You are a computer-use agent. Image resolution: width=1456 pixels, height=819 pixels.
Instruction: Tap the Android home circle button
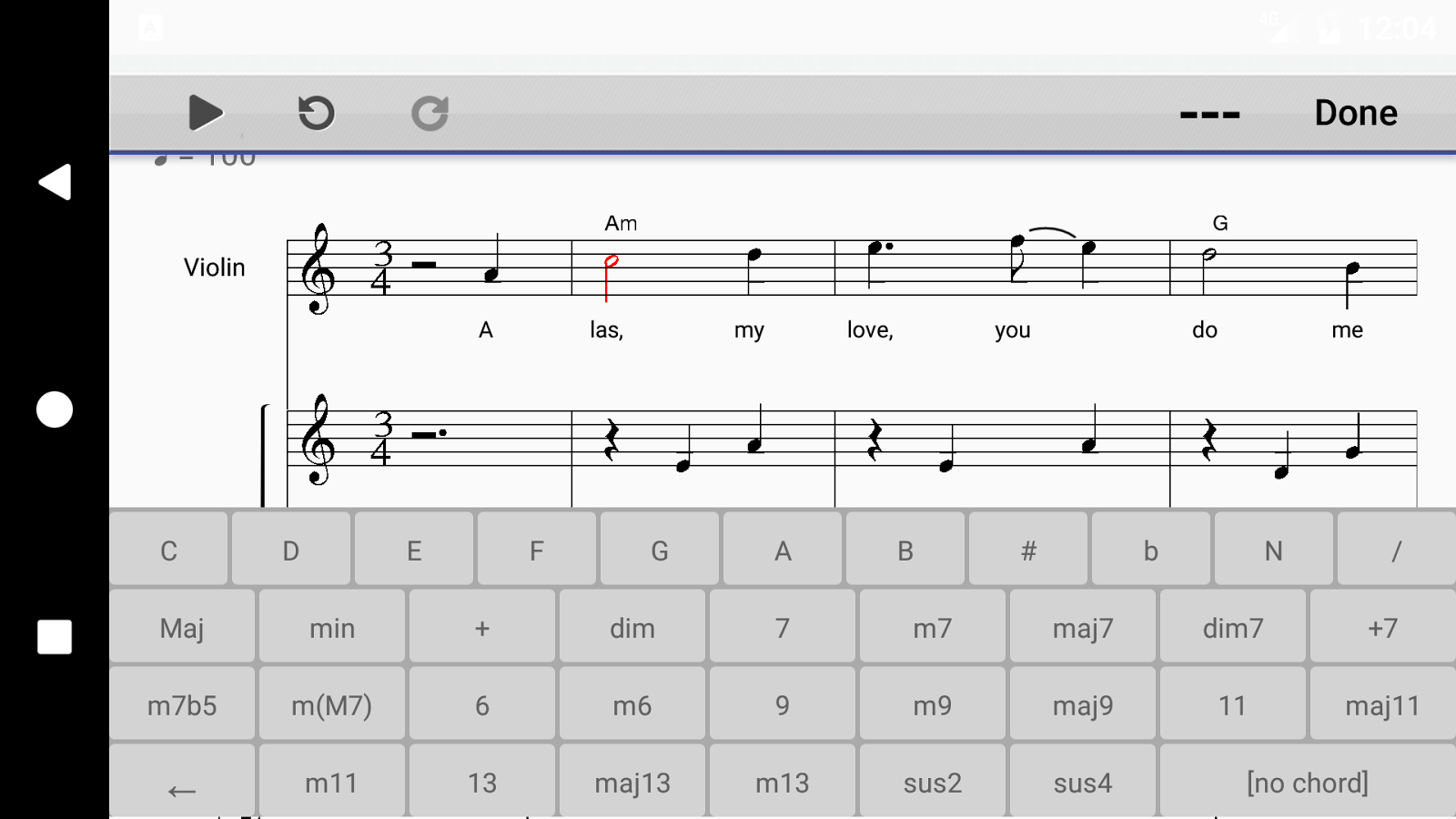tap(55, 409)
